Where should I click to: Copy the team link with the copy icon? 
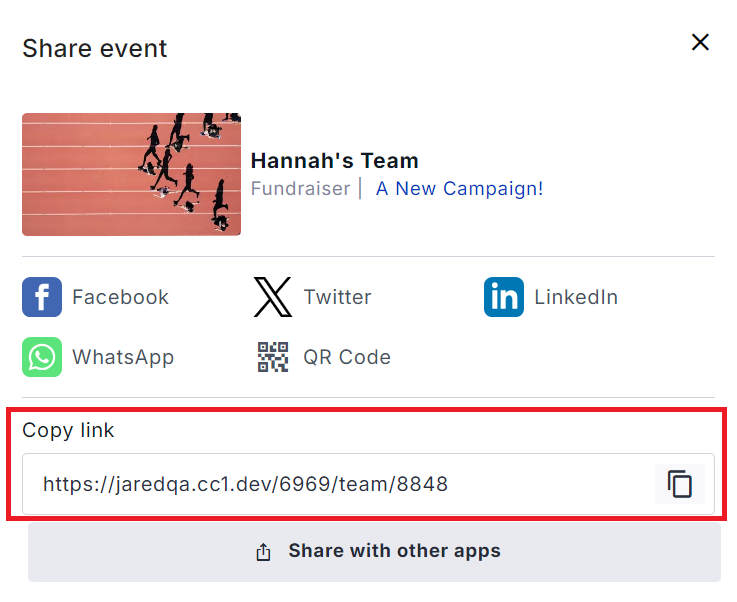680,485
